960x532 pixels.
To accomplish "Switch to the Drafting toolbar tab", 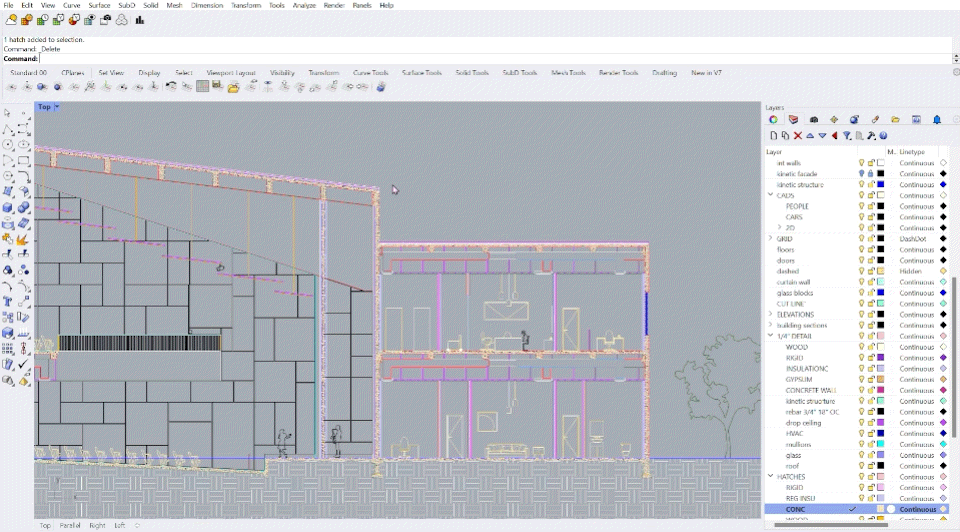I will (664, 72).
